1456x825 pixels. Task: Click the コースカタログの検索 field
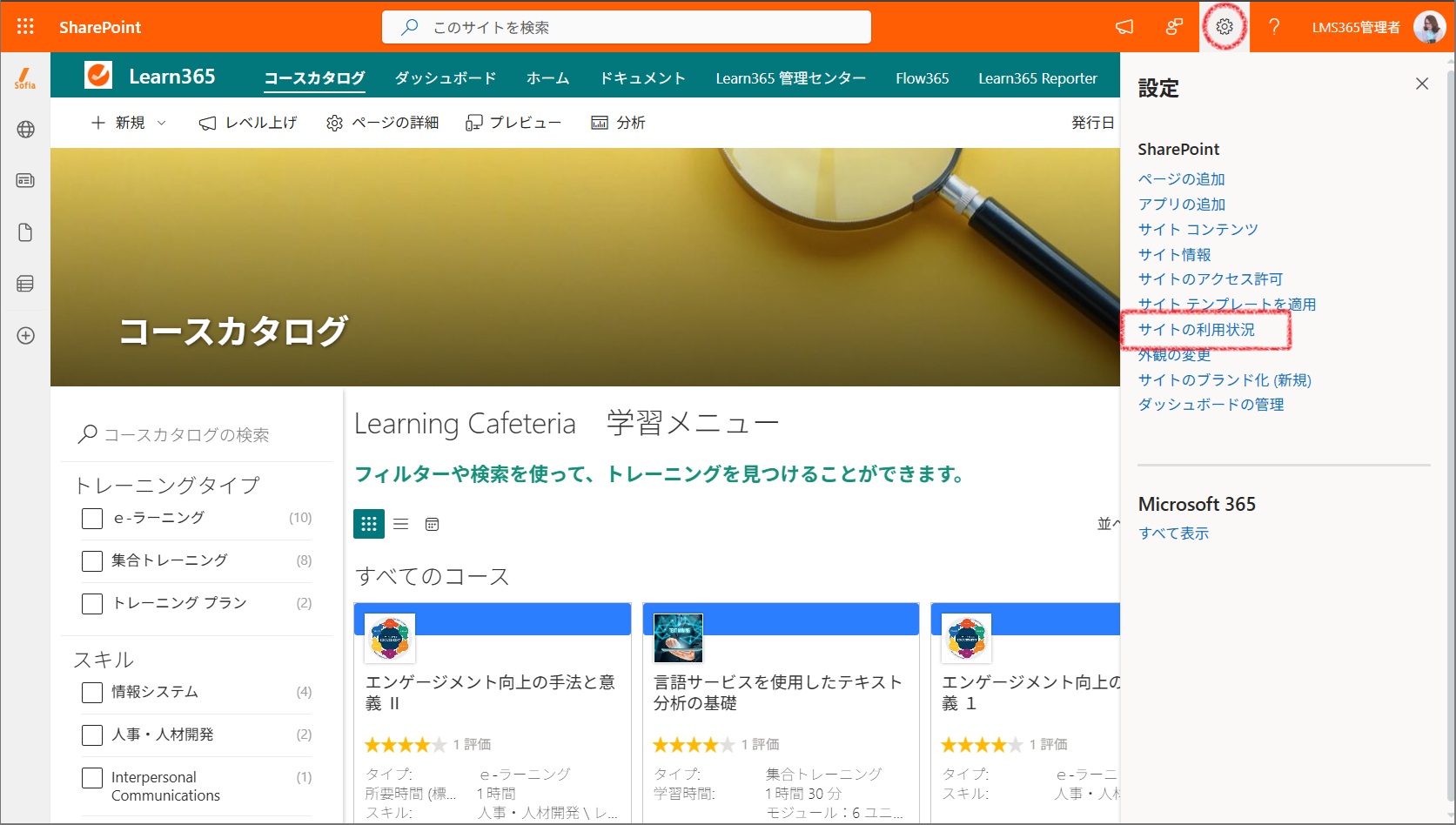click(x=198, y=434)
